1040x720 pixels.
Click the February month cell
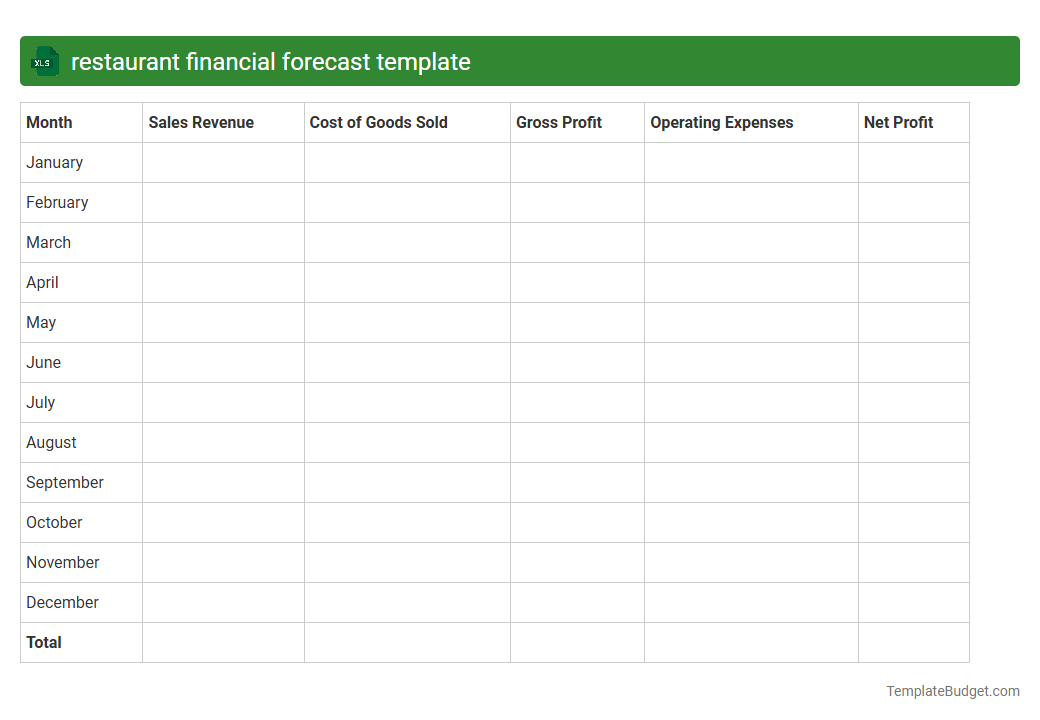(x=57, y=202)
